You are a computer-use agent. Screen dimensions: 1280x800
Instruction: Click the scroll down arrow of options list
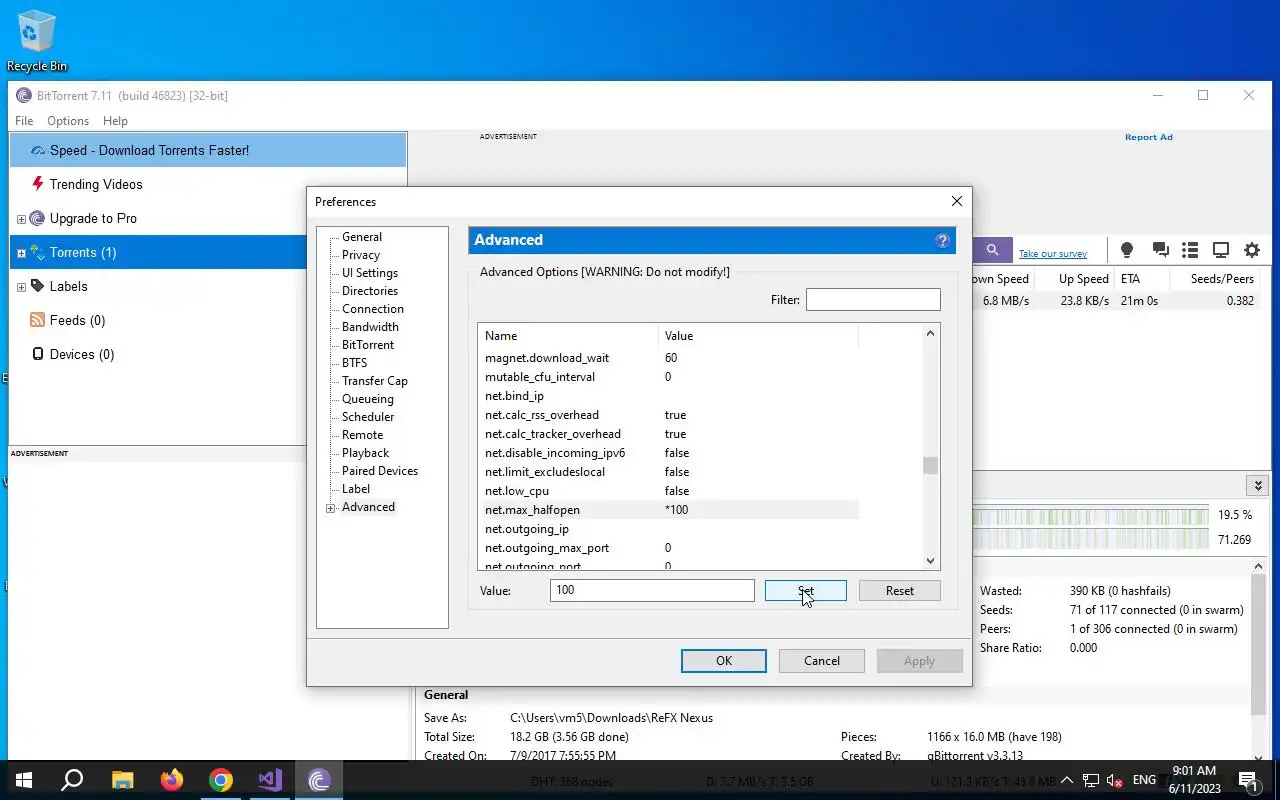click(930, 562)
